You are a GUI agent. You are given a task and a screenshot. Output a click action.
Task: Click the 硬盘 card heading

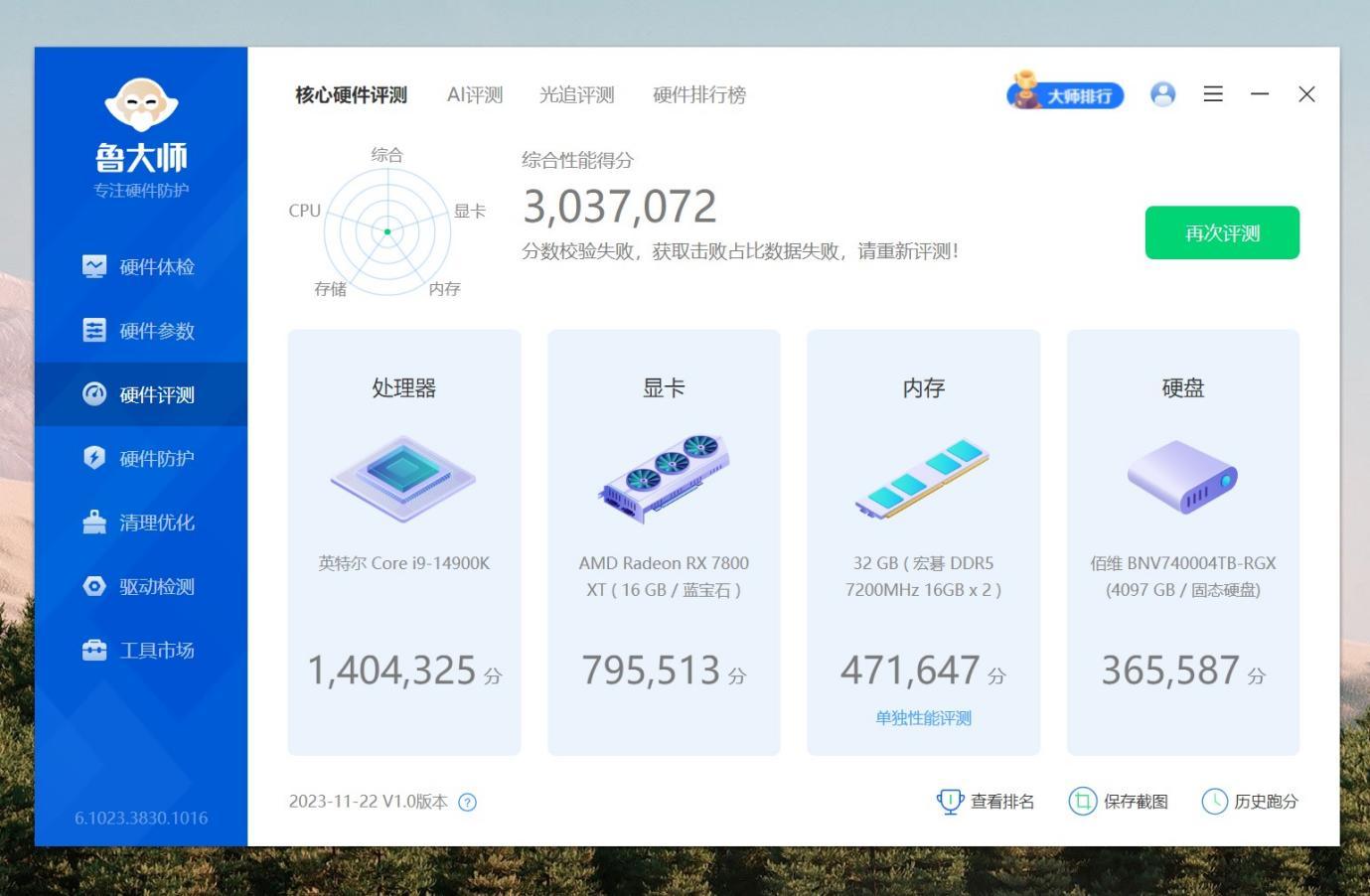pos(1183,388)
